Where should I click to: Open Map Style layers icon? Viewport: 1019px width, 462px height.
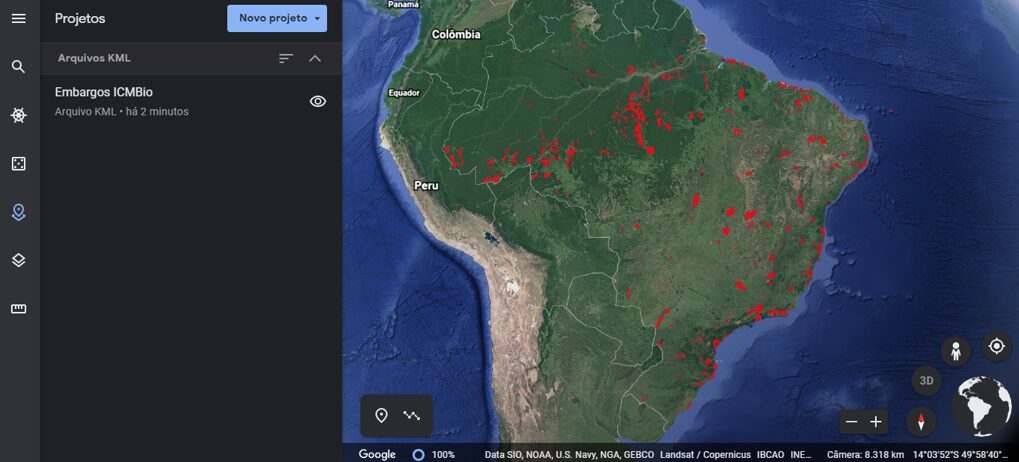tap(18, 260)
